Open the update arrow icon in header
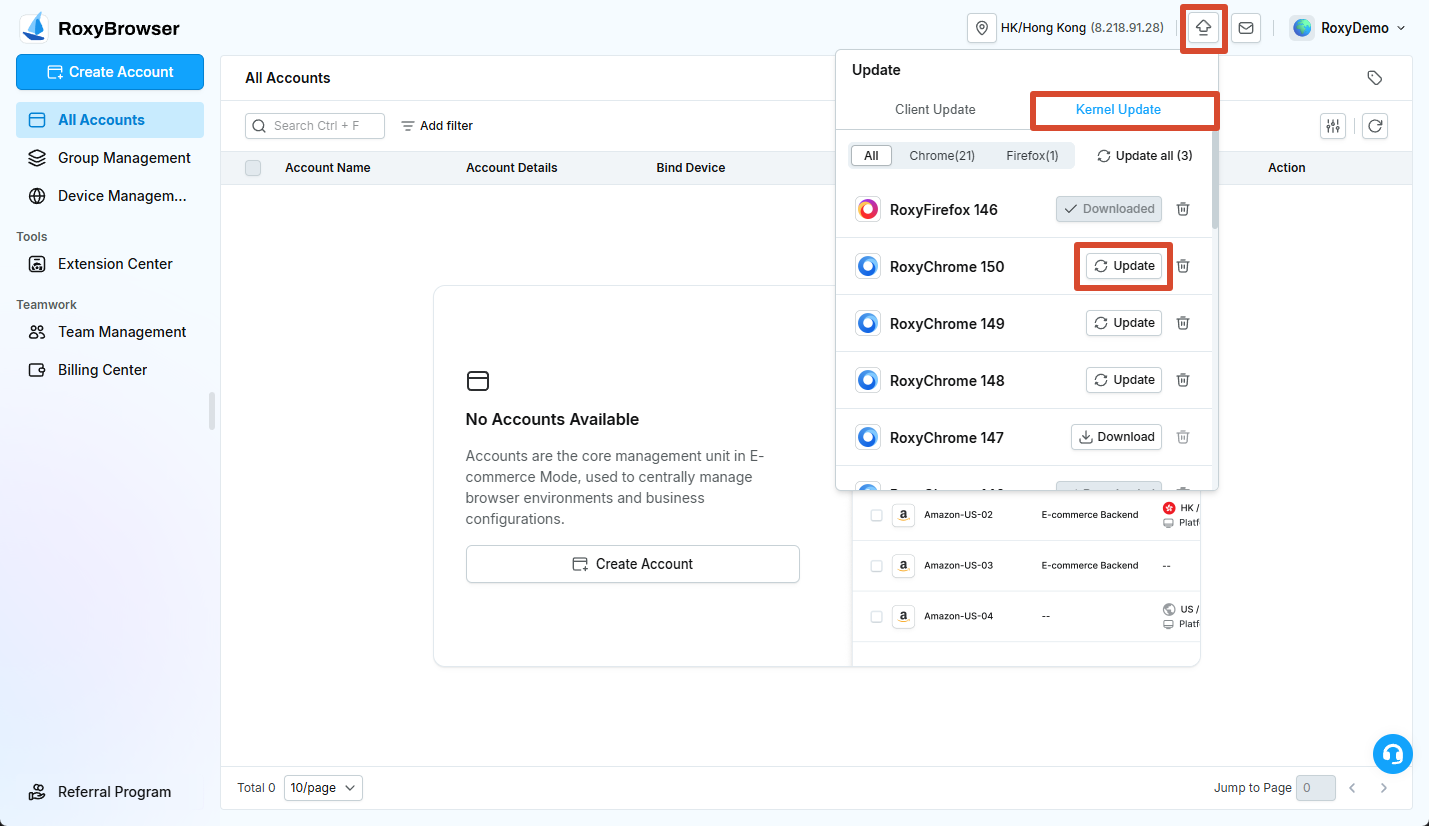This screenshot has height=826, width=1429. point(1204,28)
